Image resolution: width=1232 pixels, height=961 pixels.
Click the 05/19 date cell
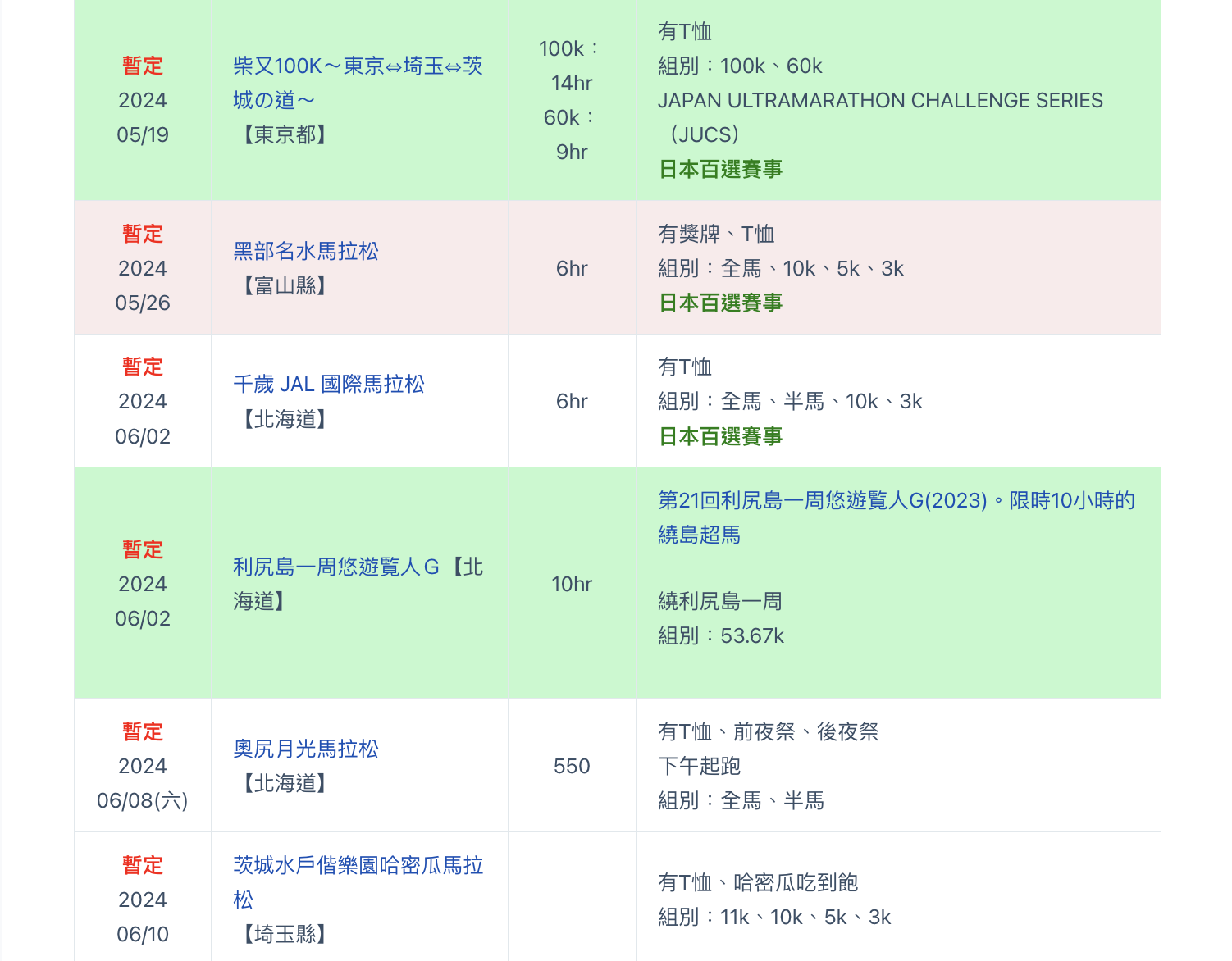[143, 134]
